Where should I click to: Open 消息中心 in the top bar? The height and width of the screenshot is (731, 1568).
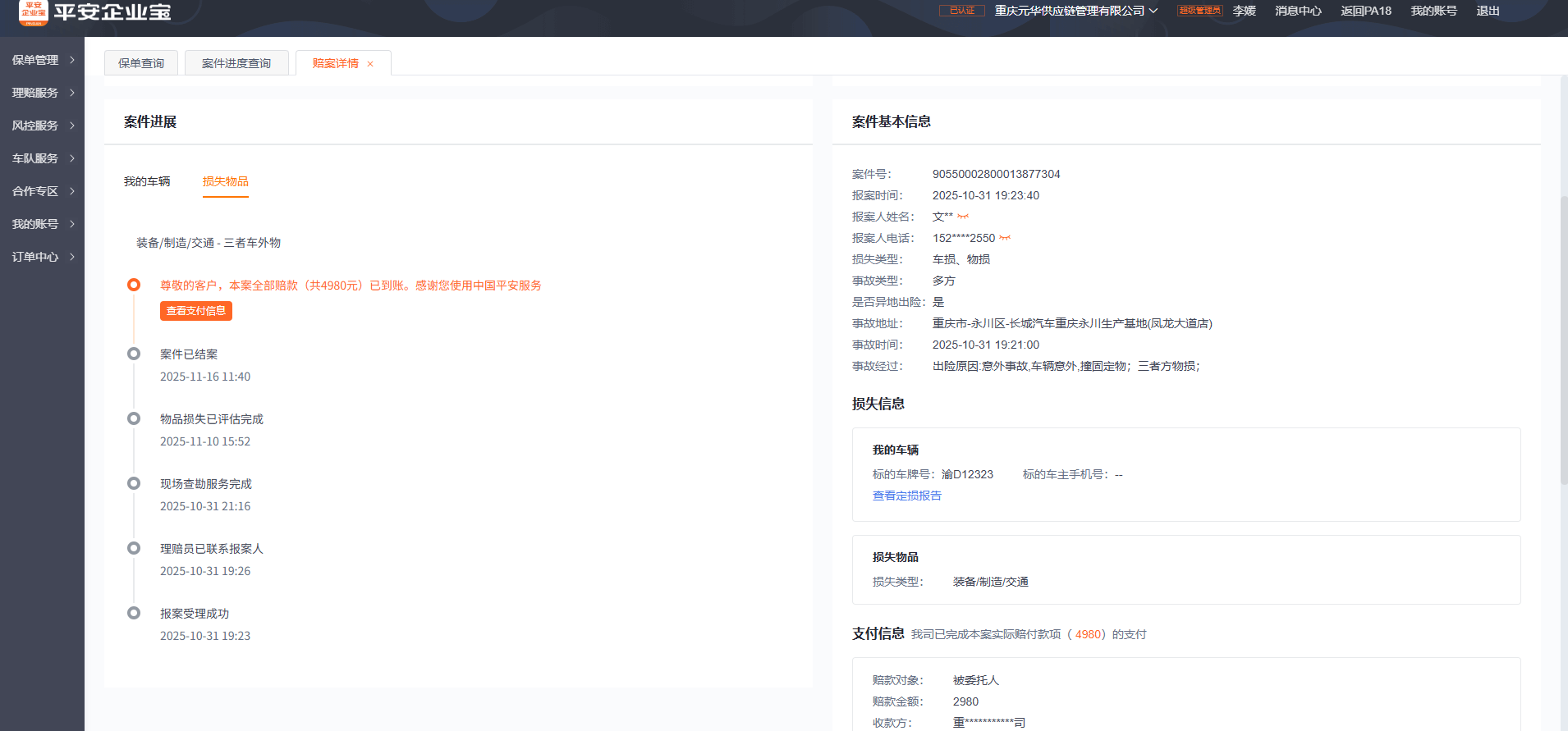pos(1298,11)
